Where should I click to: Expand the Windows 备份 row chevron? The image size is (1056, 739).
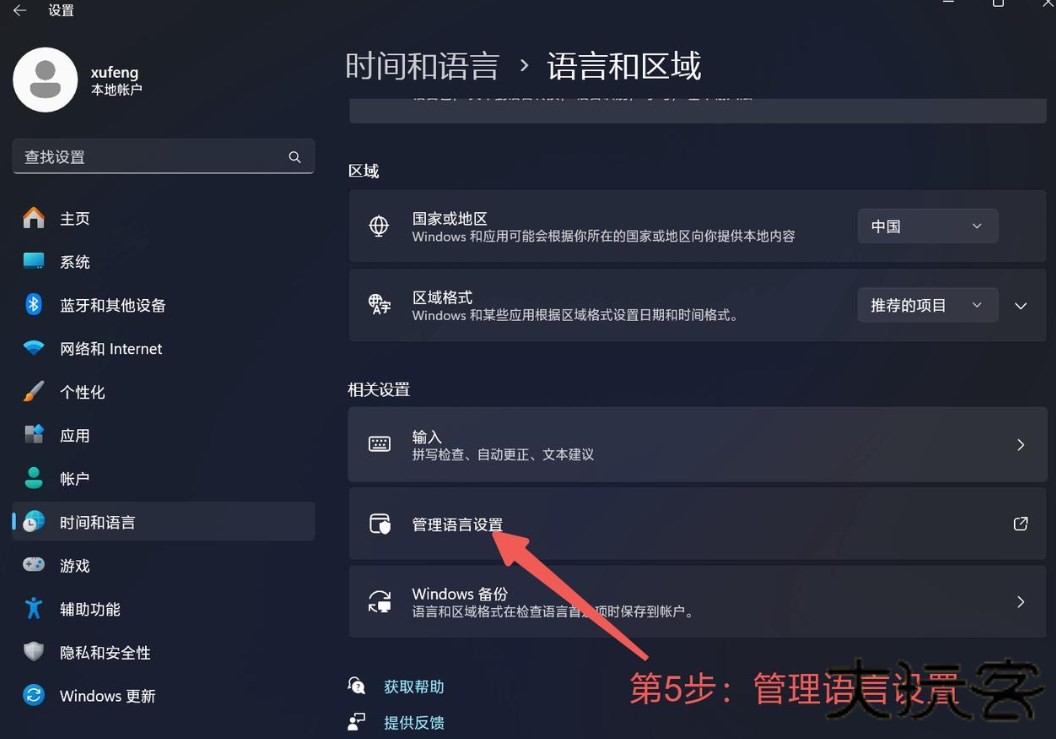click(x=1021, y=602)
